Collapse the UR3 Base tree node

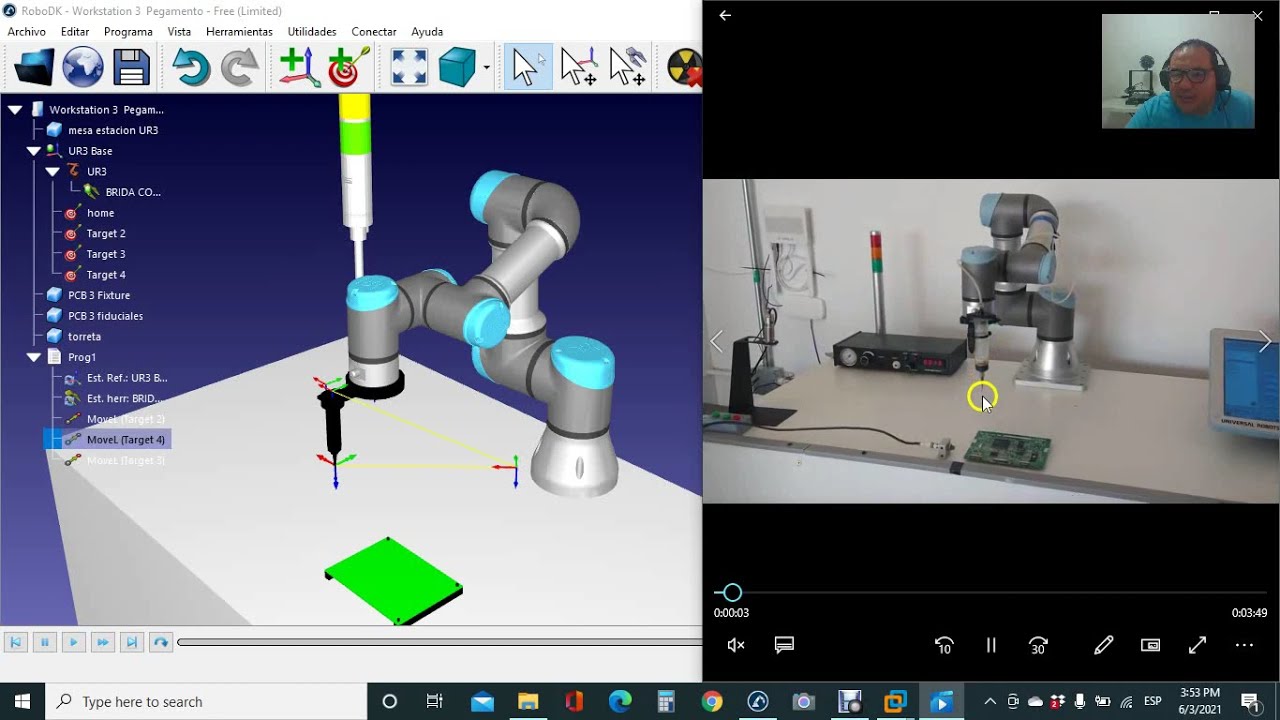[x=34, y=151]
